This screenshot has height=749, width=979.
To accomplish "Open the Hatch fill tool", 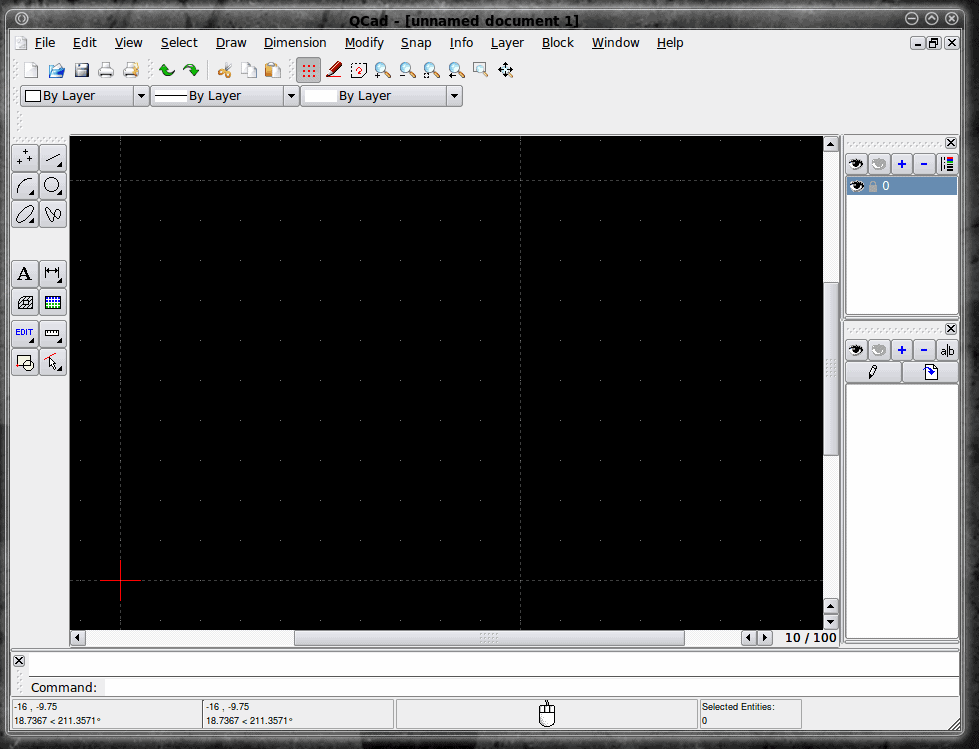I will [x=25, y=303].
